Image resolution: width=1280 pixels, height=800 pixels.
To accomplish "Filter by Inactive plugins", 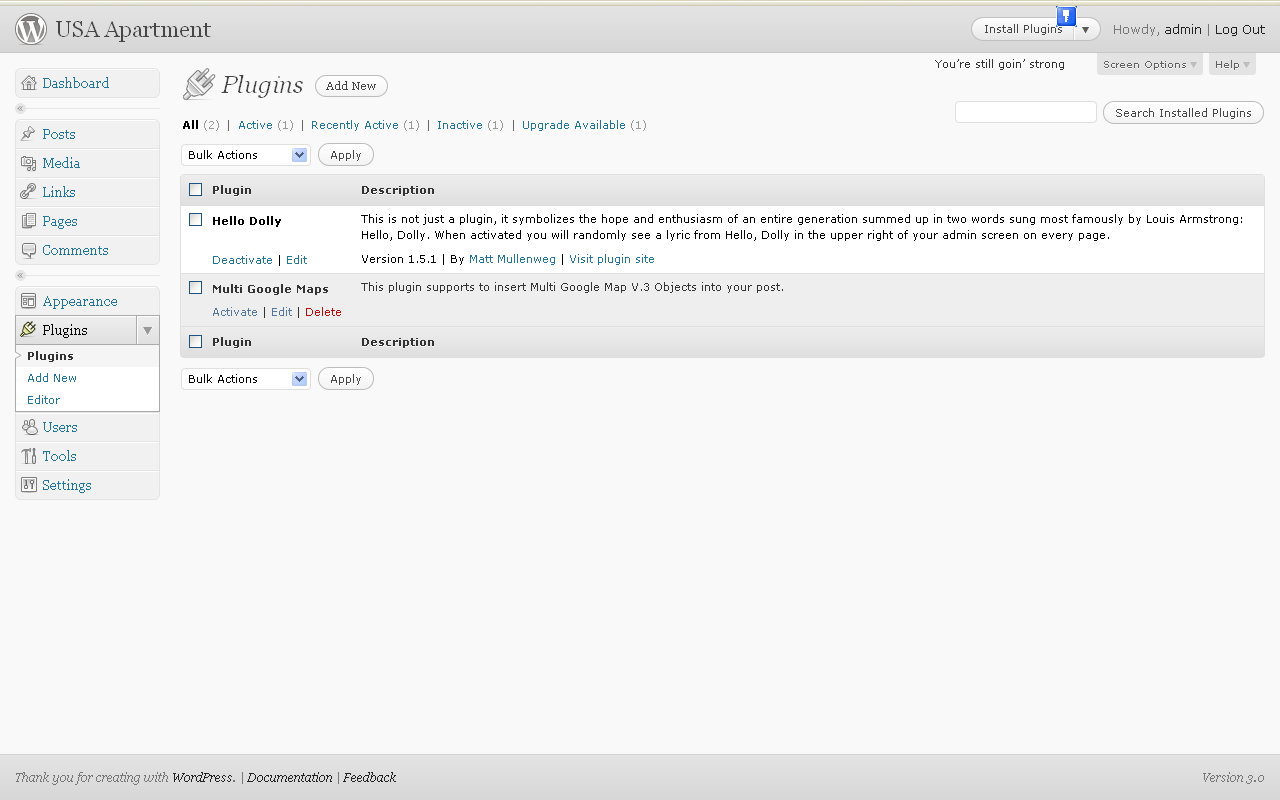I will (x=460, y=125).
